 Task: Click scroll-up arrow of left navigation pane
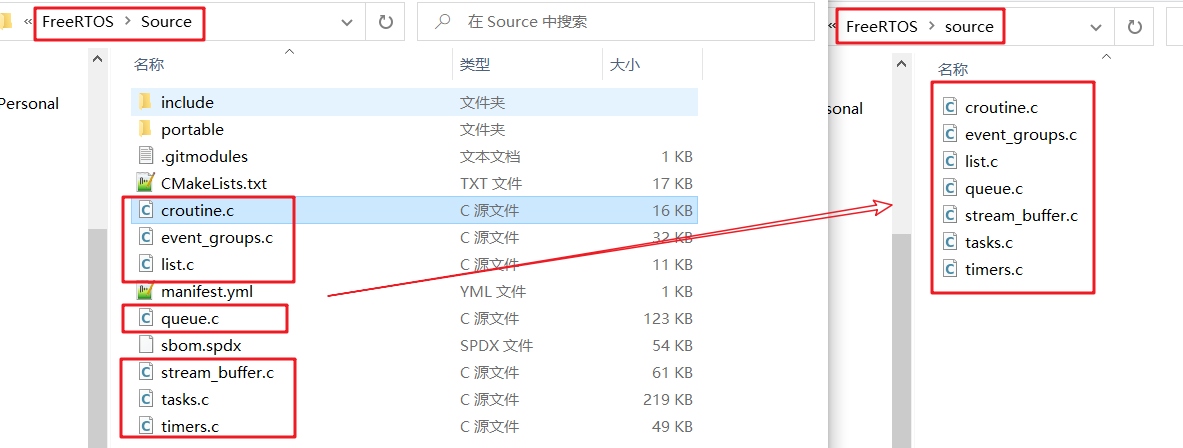pos(97,59)
